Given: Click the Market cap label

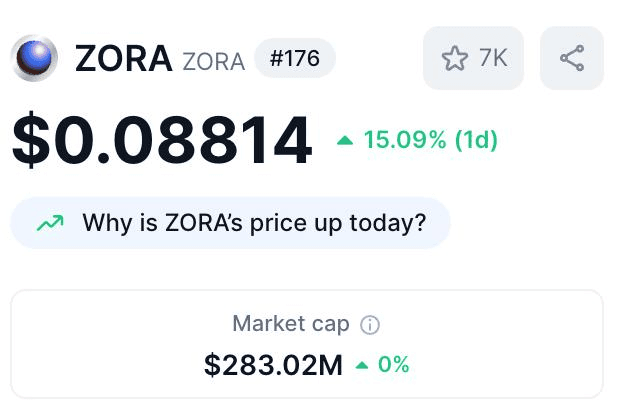Looking at the screenshot, I should pos(291,324).
